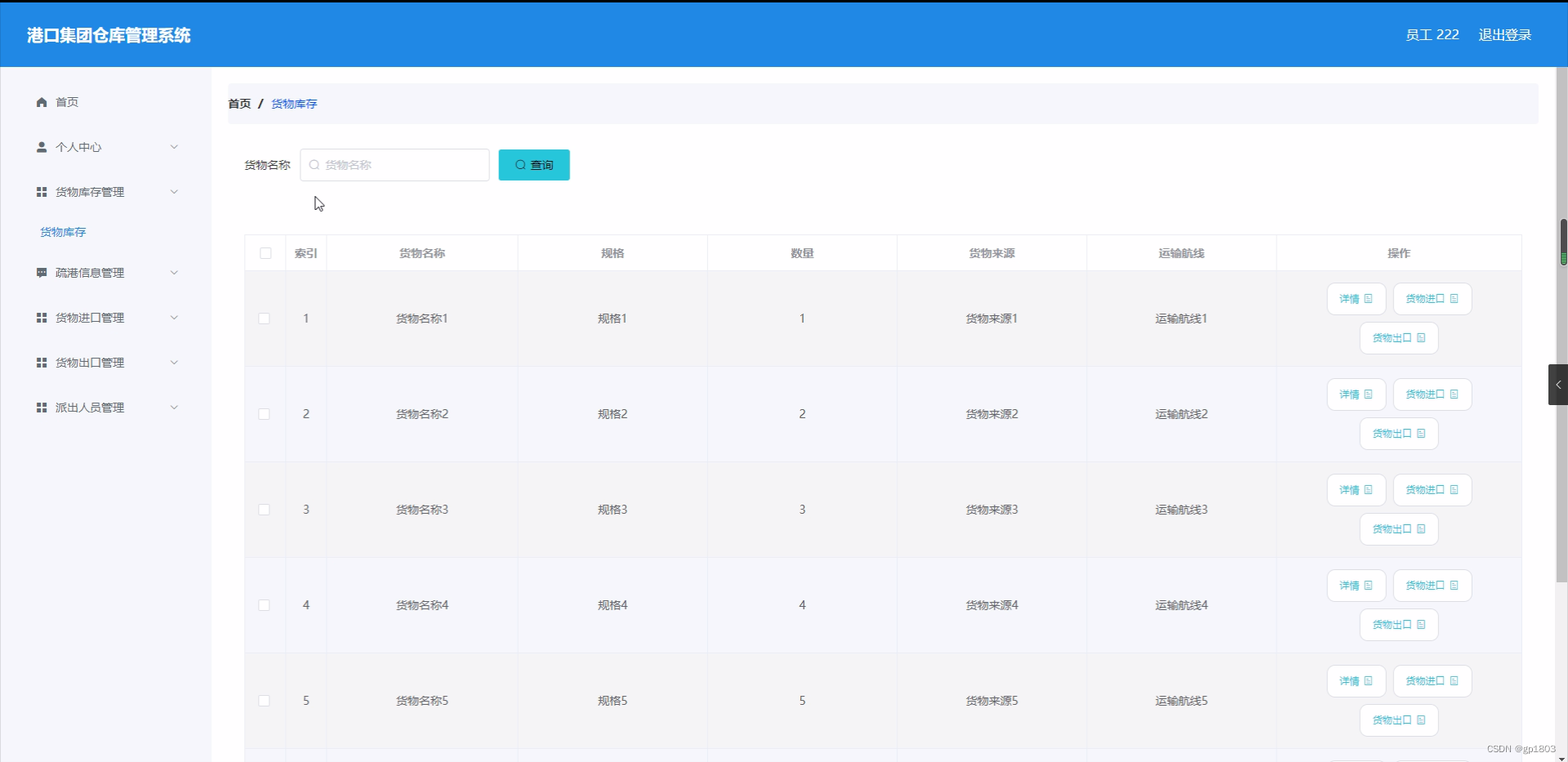The image size is (1568, 762).
Task: Click the collapse arrow on the right screen edge
Action: (1558, 384)
